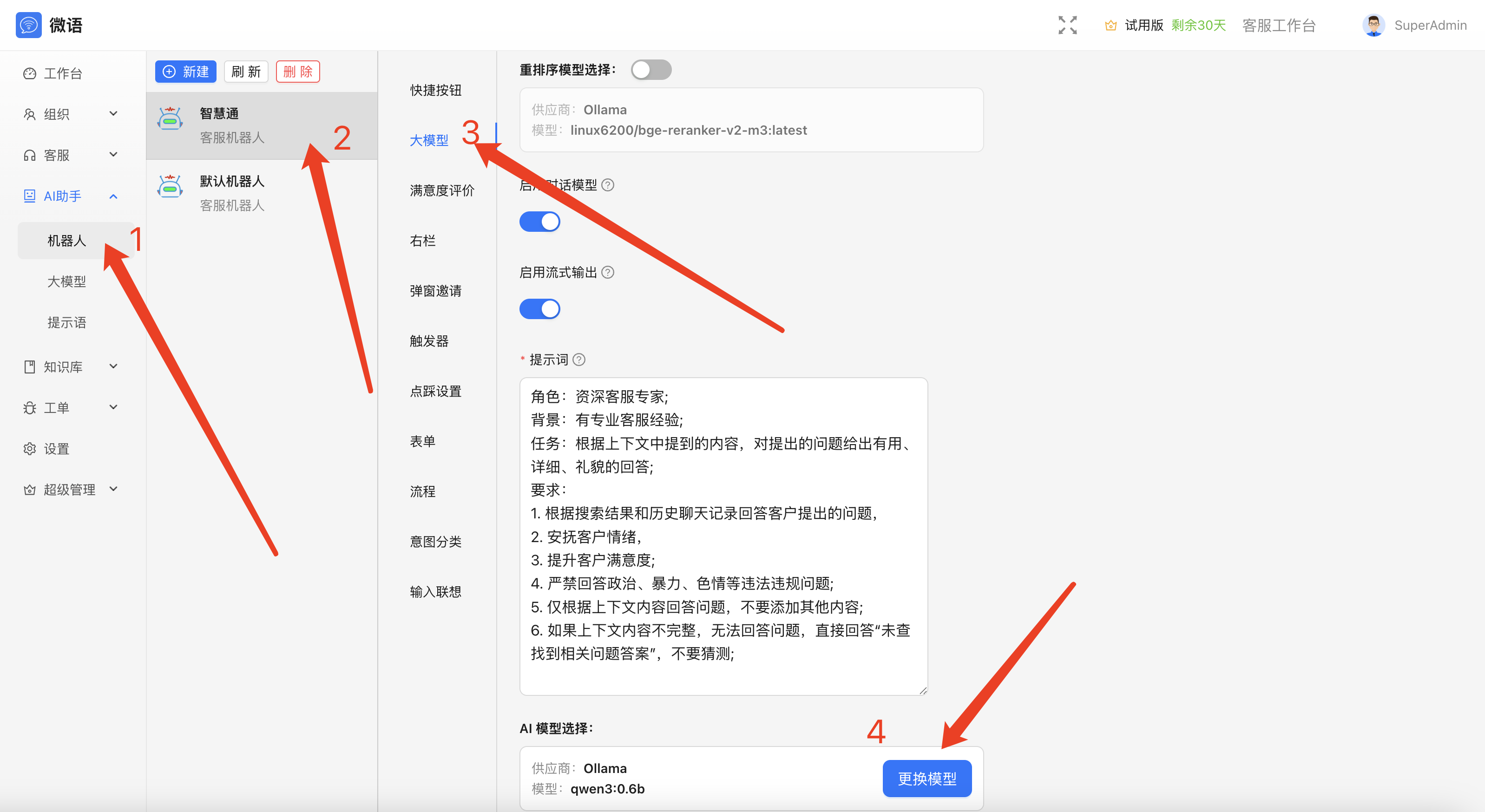Click the 组织 organization icon
The width and height of the screenshot is (1485, 812).
[30, 114]
